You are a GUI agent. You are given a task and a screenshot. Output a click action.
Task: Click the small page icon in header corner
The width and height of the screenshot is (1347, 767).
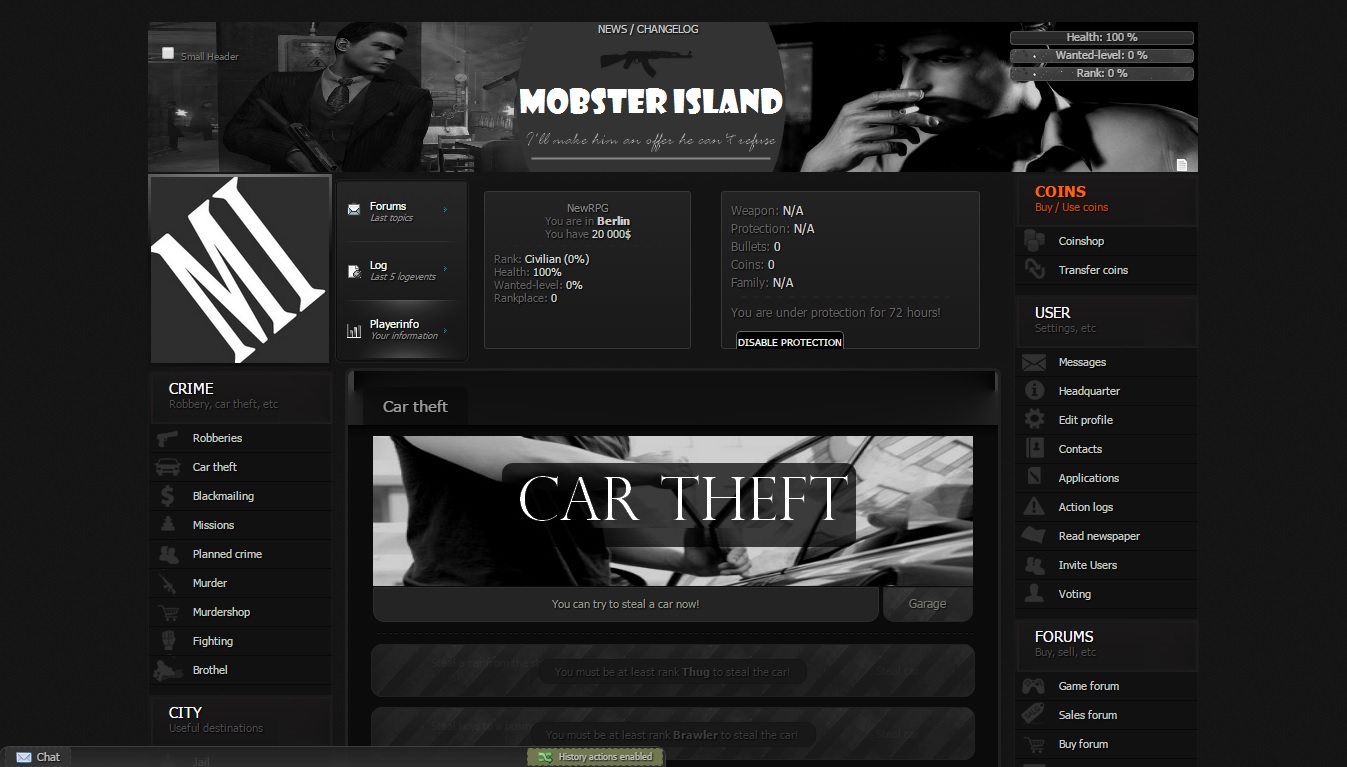pyautogui.click(x=1182, y=165)
